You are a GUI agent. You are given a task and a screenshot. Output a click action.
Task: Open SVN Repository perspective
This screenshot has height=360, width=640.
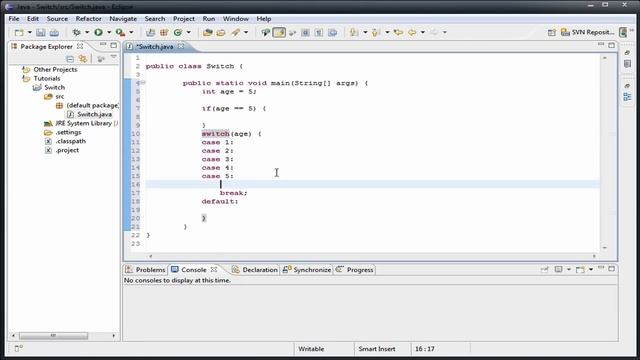[x=587, y=32]
